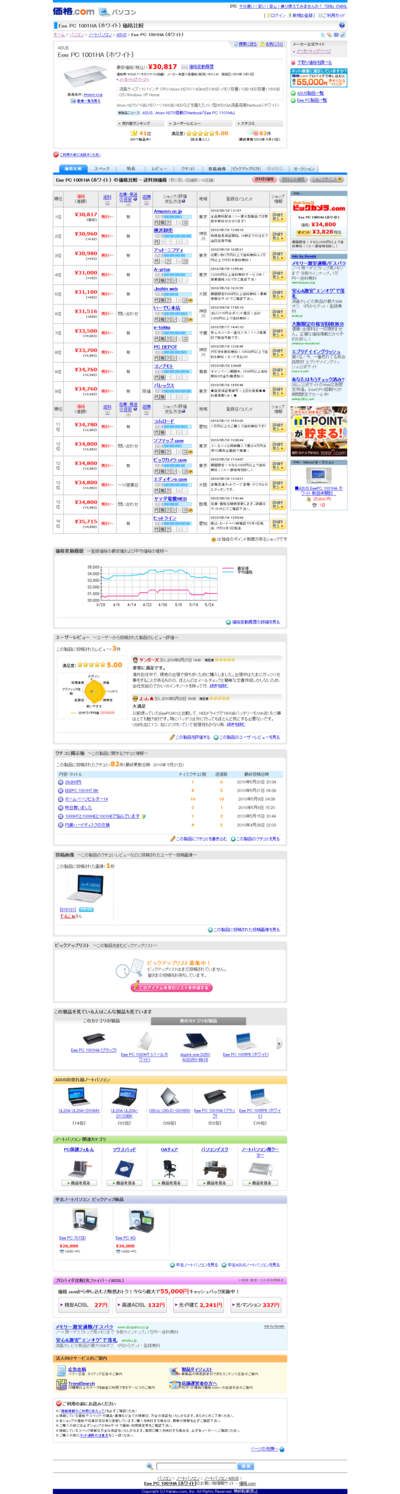400x1494 pixels.
Task: Click the shop page button in the Amazon.co.jp row
Action: pos(278,215)
